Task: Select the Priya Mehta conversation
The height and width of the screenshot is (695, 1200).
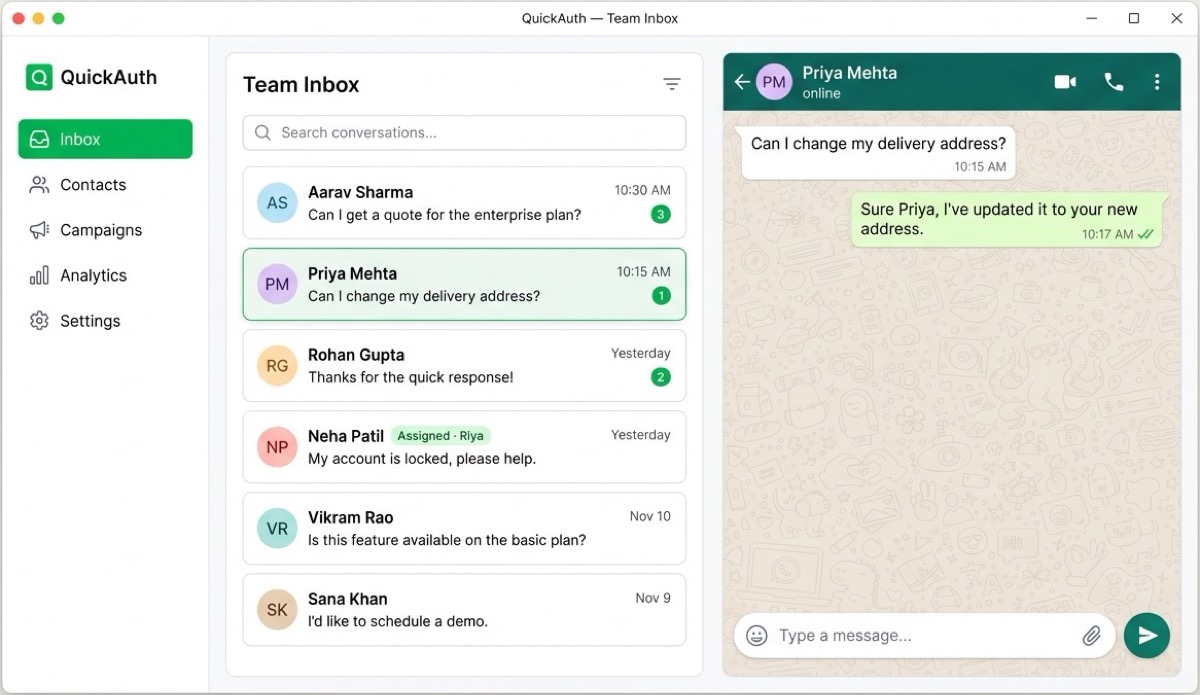Action: coord(464,284)
